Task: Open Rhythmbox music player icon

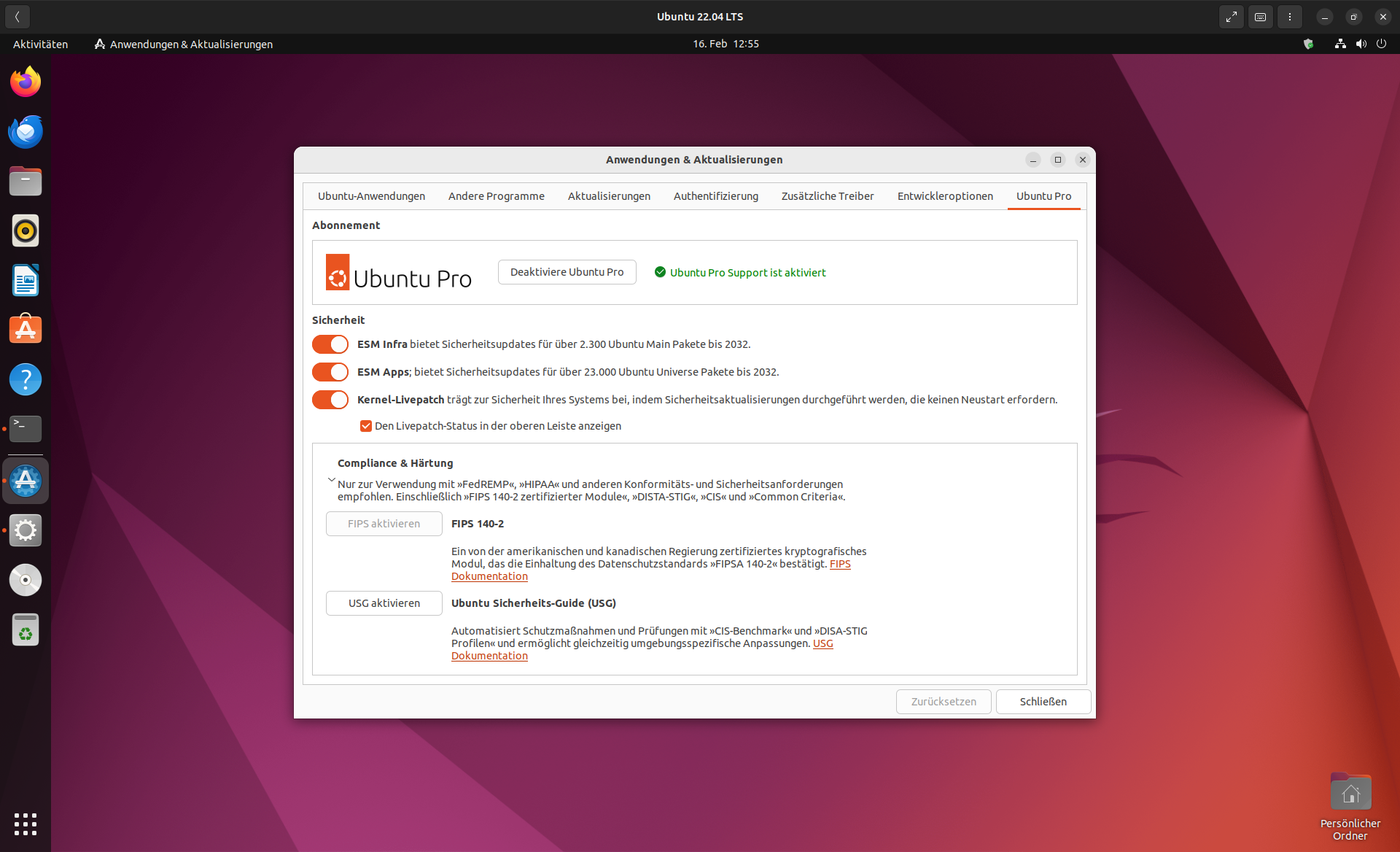Action: (x=26, y=231)
